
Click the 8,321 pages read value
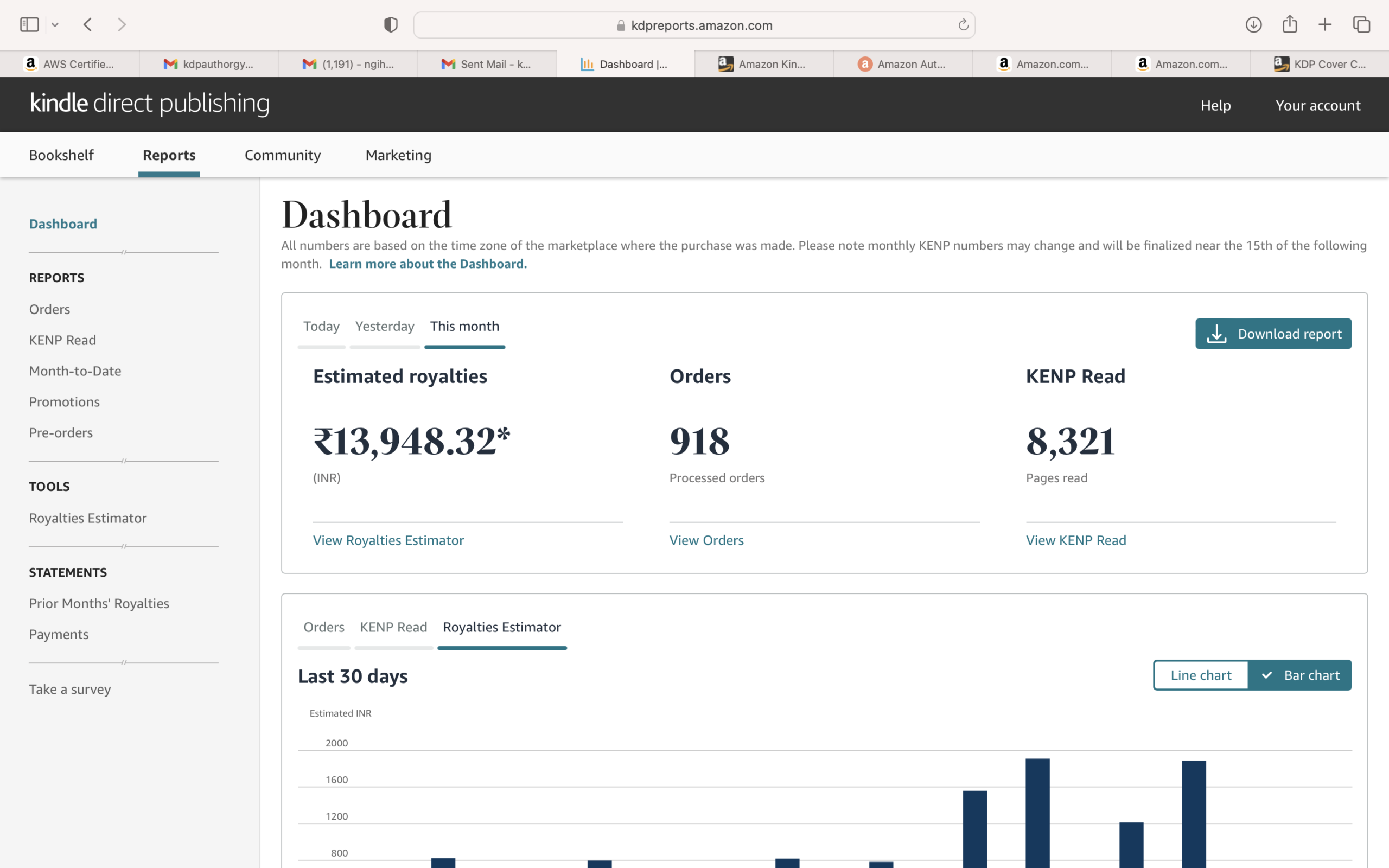[x=1071, y=441]
